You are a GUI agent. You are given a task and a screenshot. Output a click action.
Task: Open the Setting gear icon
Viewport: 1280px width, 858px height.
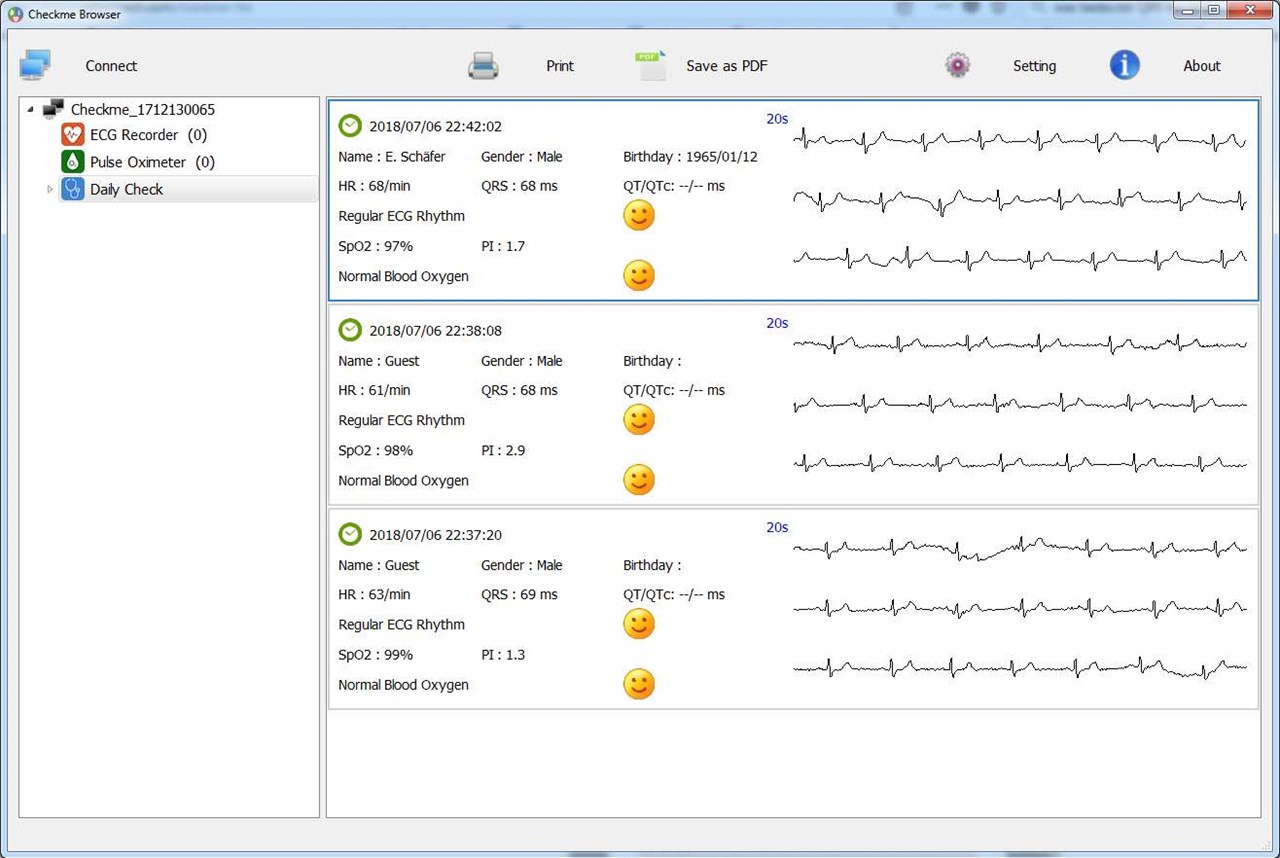[958, 65]
